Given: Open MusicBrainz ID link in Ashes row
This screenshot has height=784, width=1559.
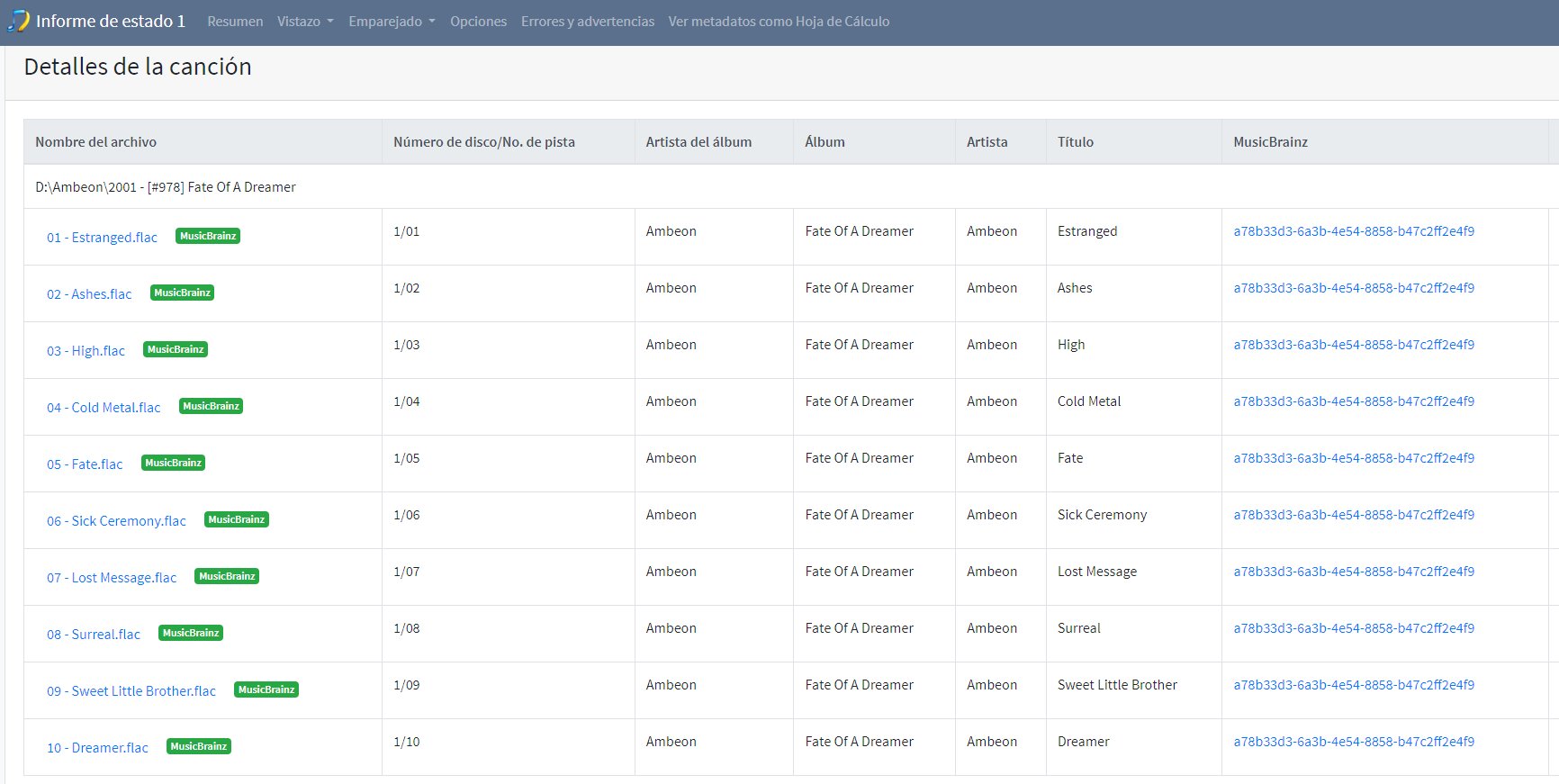Looking at the screenshot, I should [1354, 288].
